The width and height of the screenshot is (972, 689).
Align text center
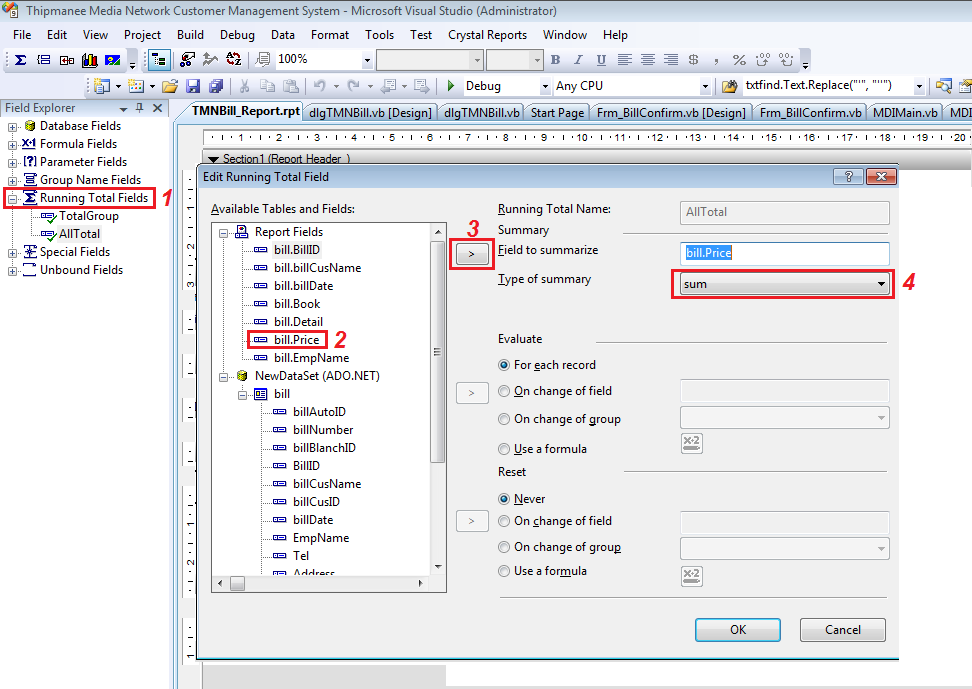pyautogui.click(x=648, y=60)
